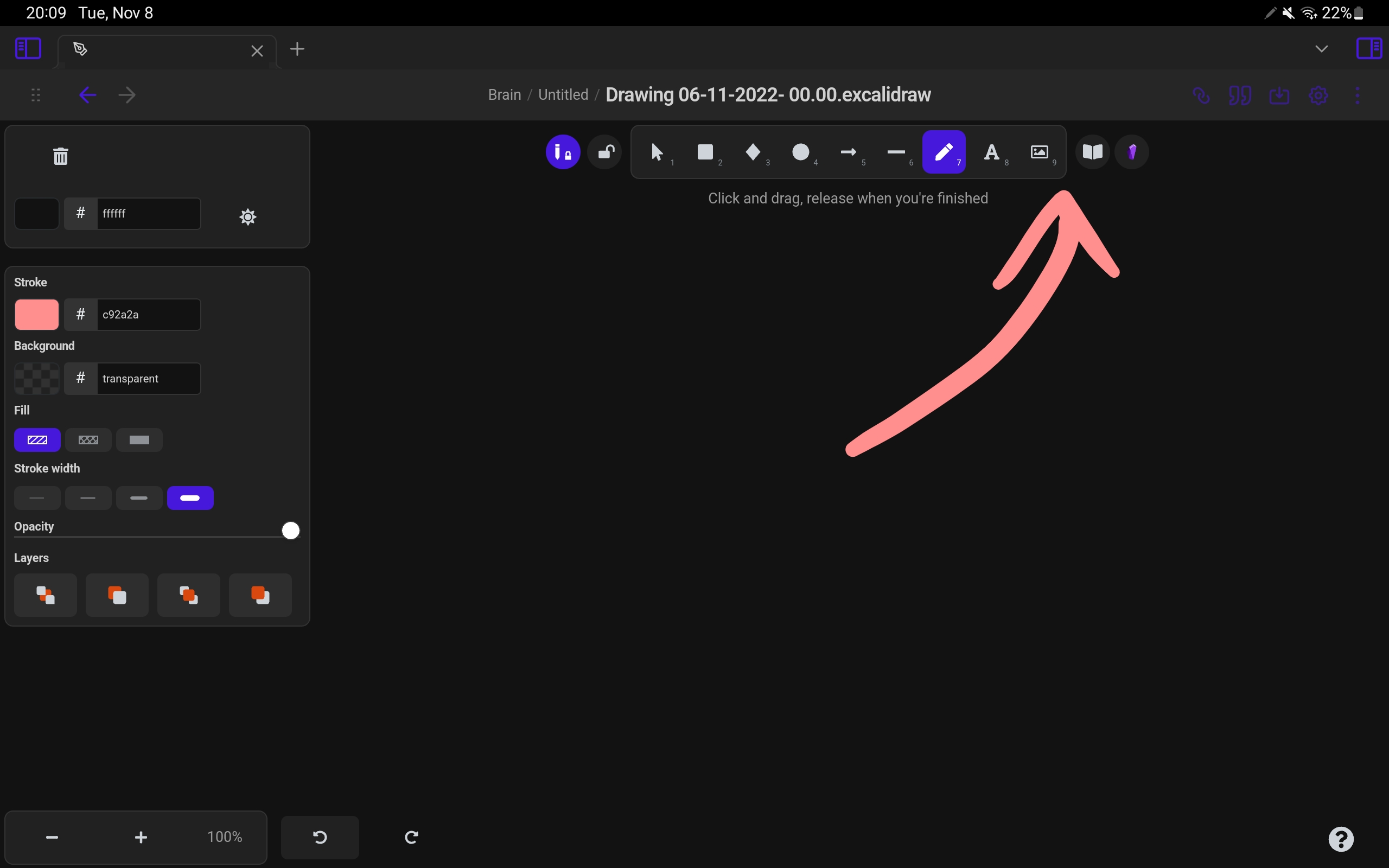Select the Text tool

coord(991,152)
